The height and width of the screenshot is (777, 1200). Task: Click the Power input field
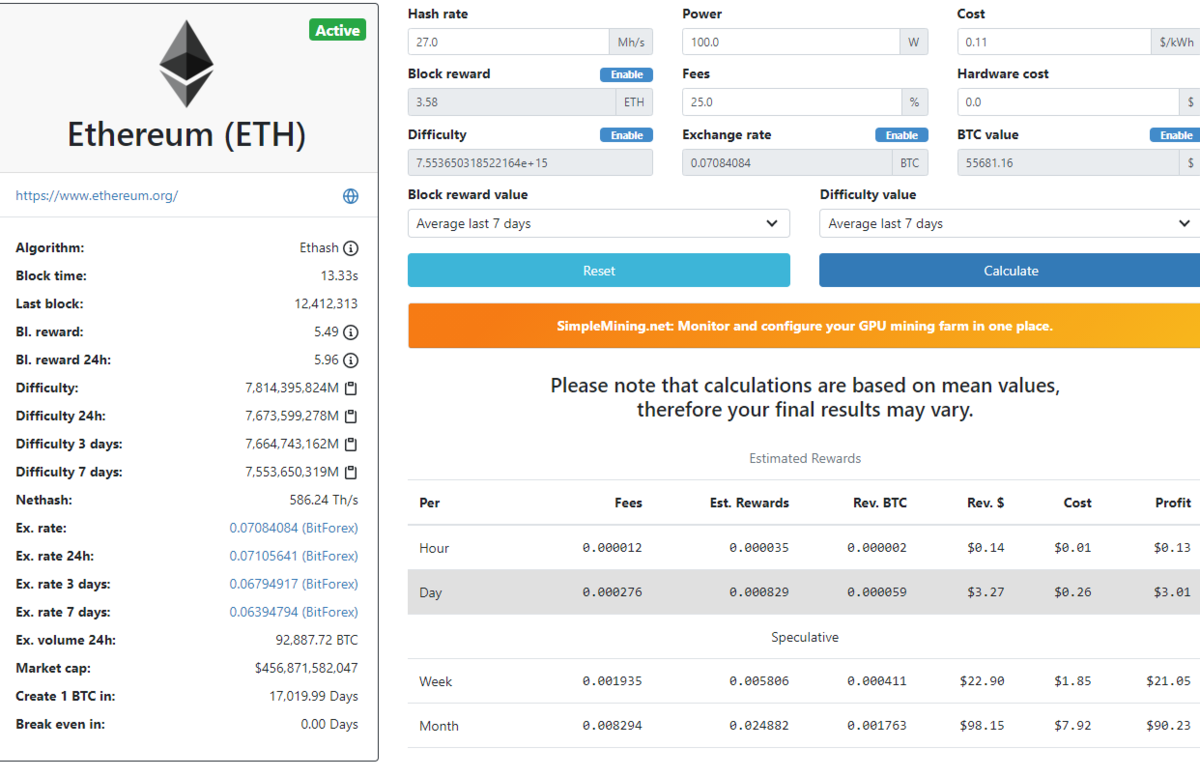click(791, 42)
